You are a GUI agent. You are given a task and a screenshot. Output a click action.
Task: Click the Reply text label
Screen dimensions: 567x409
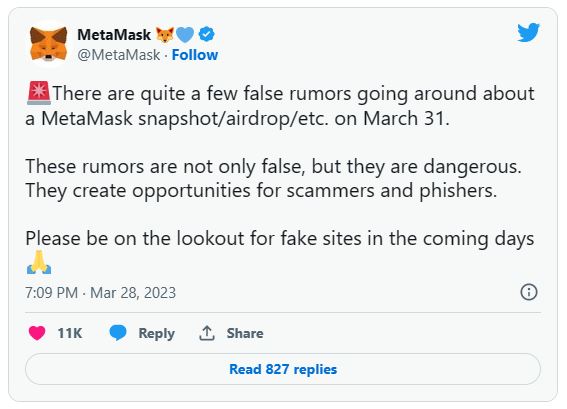pyautogui.click(x=157, y=333)
